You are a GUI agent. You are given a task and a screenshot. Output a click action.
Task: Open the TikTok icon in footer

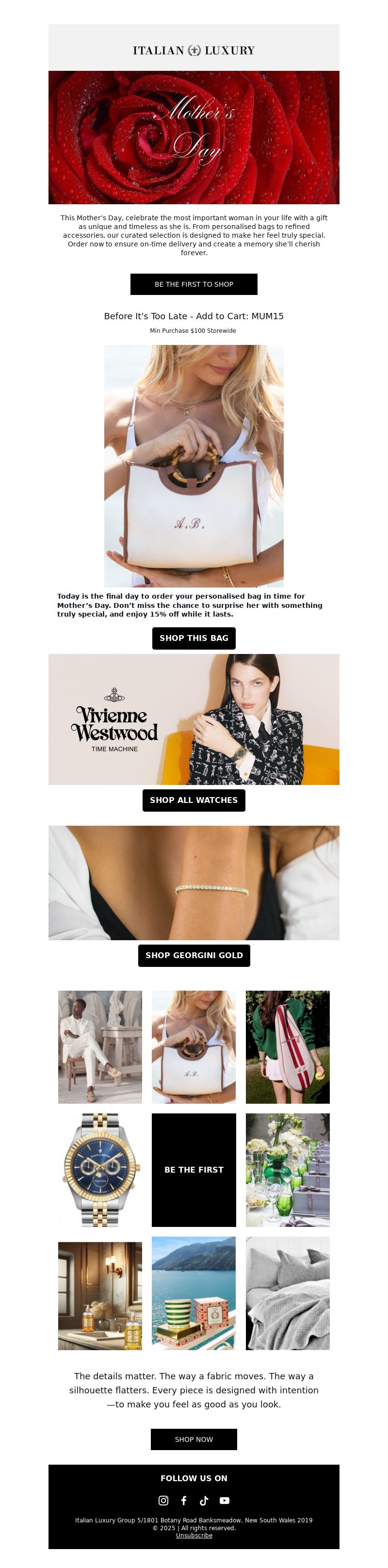click(204, 1501)
